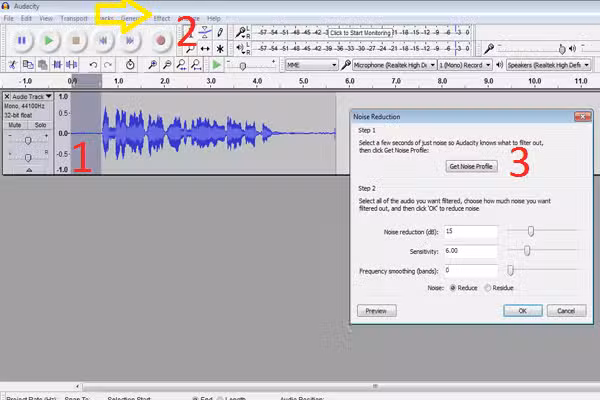The image size is (600, 400).
Task: Select the Multi-tool asterisk icon
Action: (220, 48)
